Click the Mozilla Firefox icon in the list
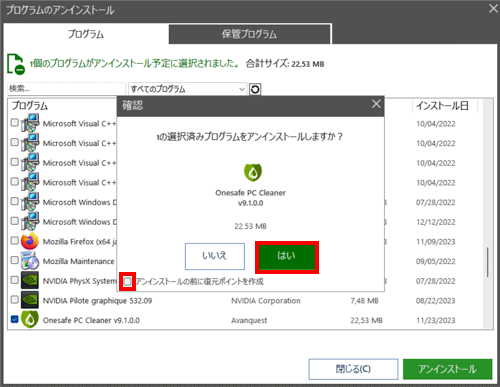 coord(30,241)
